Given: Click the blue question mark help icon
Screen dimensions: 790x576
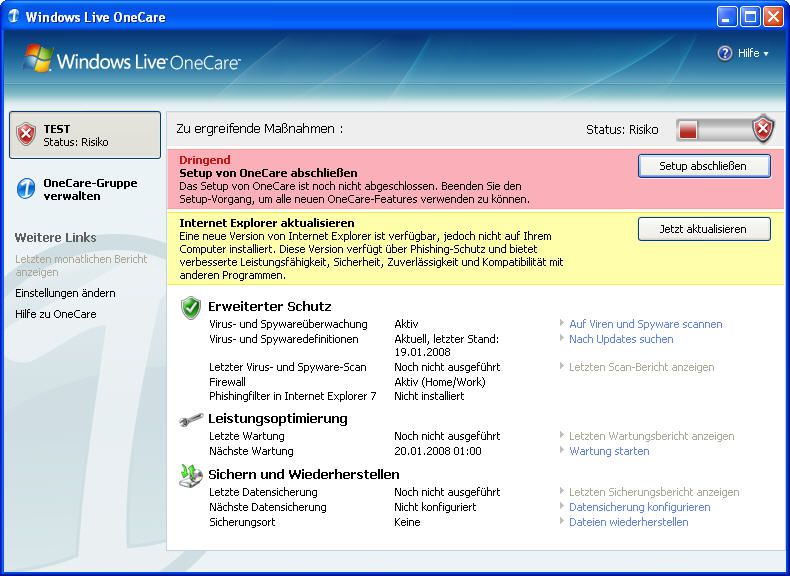Looking at the screenshot, I should [725, 53].
